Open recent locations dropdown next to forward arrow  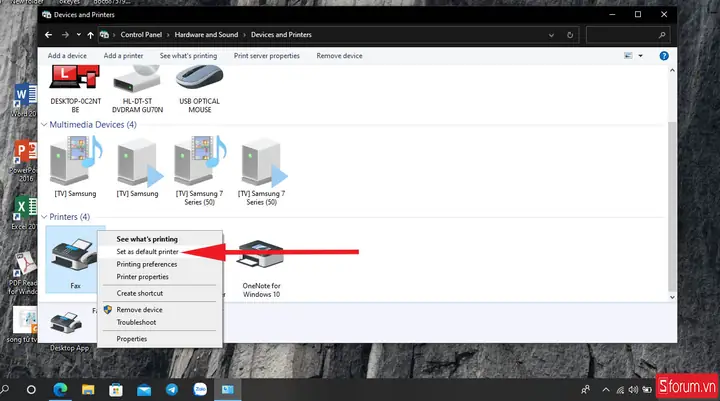click(79, 35)
